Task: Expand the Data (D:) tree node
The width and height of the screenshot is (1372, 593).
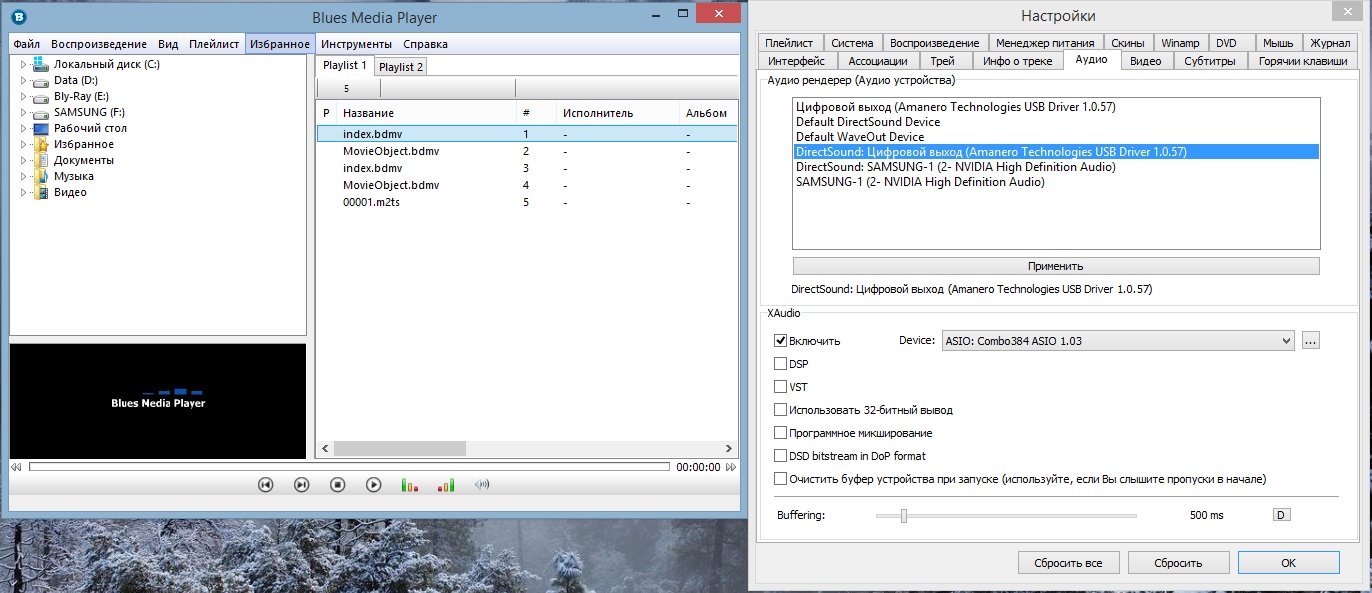Action: pyautogui.click(x=23, y=80)
